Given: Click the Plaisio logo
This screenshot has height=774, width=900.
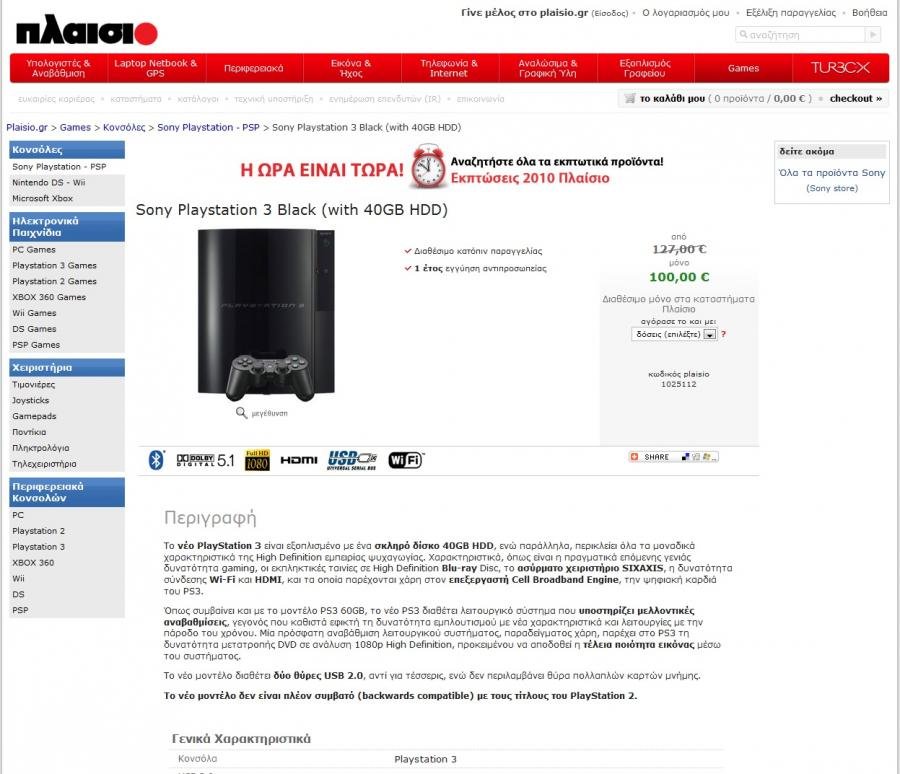Looking at the screenshot, I should pos(87,30).
